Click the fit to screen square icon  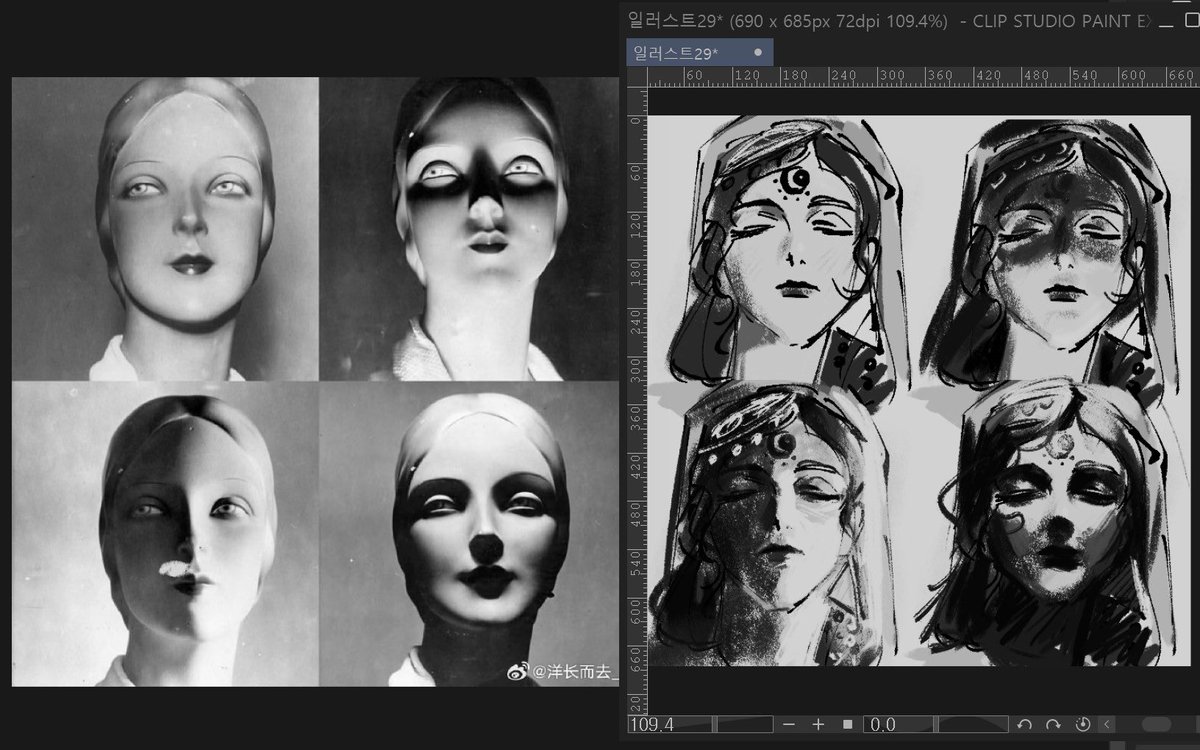click(847, 724)
